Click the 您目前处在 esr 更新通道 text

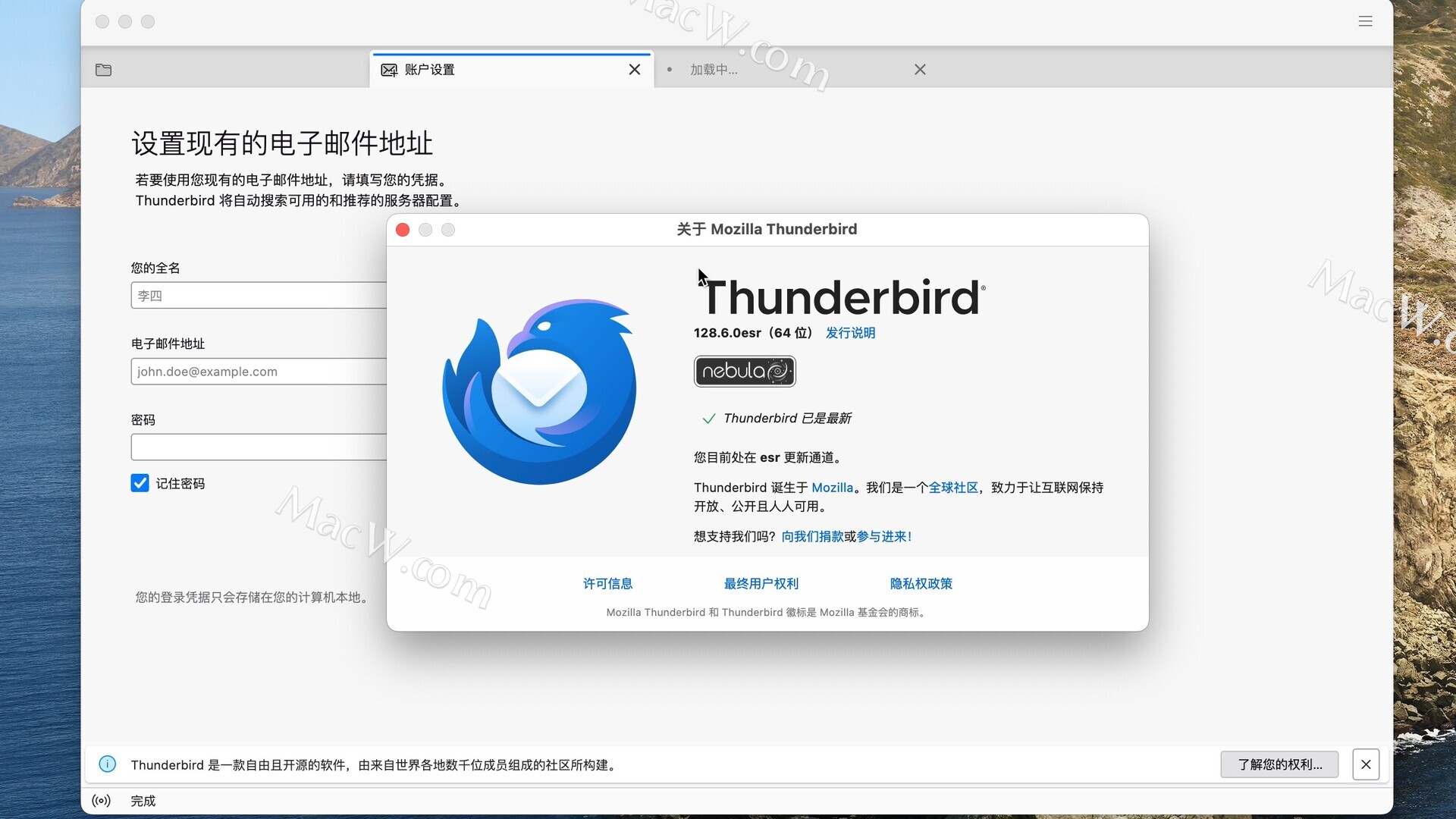[x=769, y=457]
